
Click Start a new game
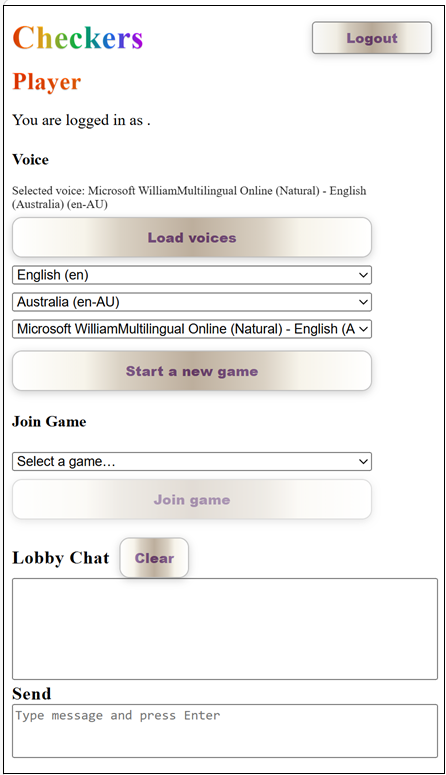[192, 371]
